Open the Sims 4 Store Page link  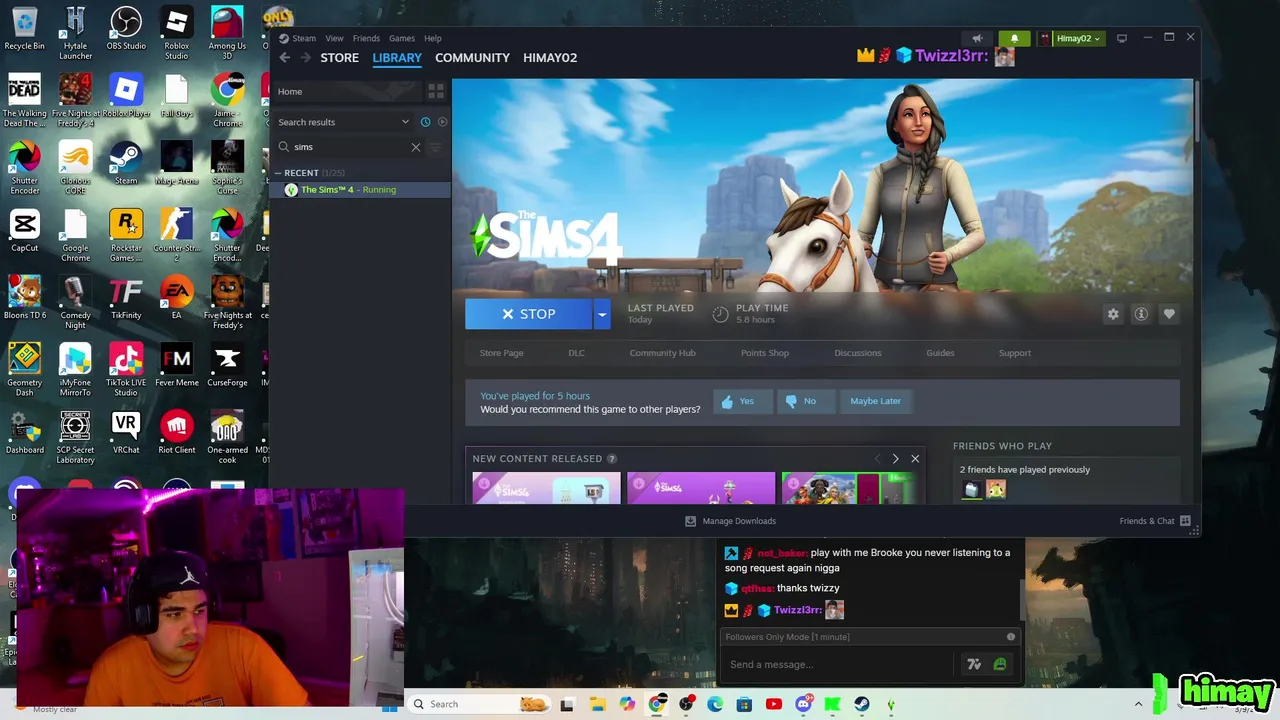[x=501, y=353]
